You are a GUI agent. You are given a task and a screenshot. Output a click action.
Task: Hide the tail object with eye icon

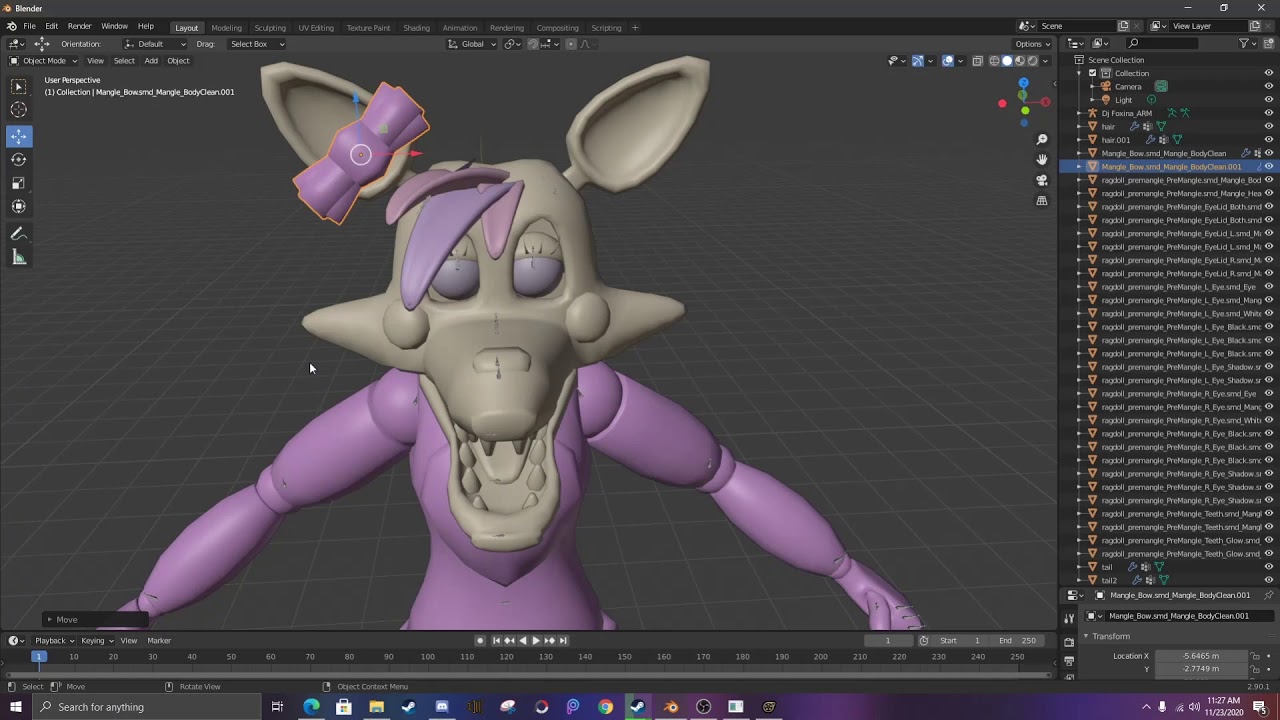pos(1269,567)
